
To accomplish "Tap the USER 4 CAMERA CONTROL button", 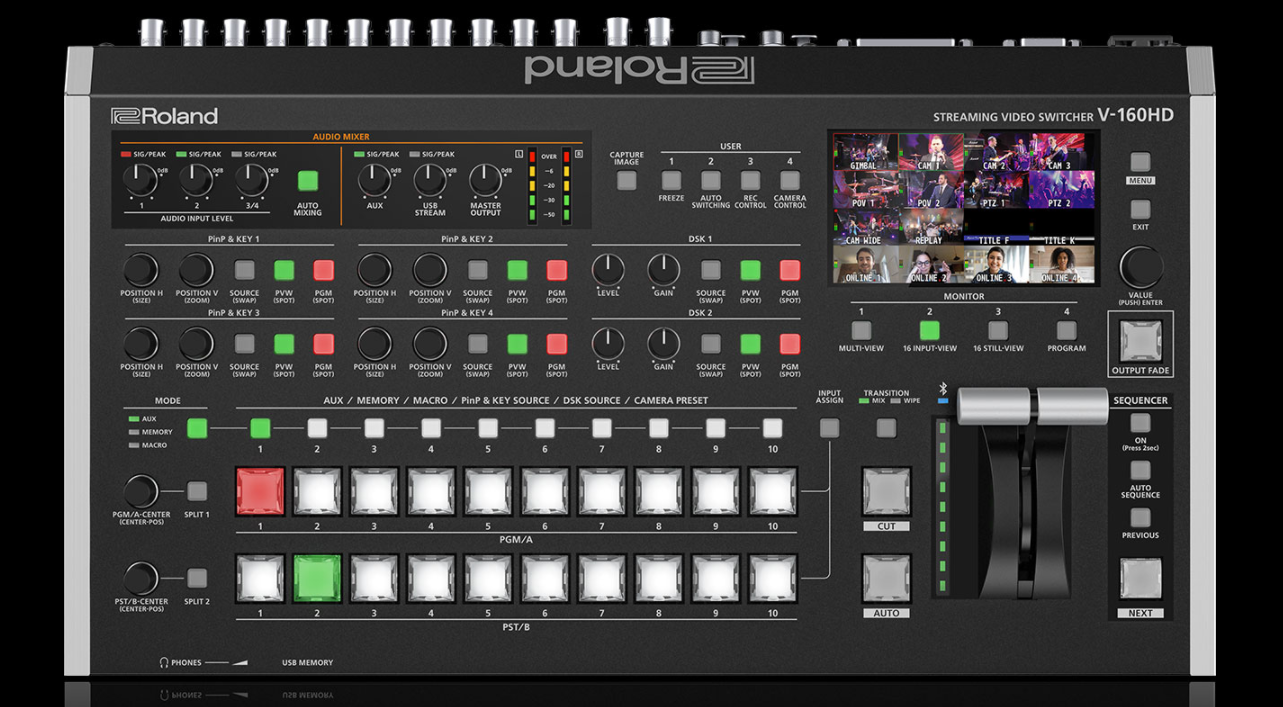I will click(790, 181).
